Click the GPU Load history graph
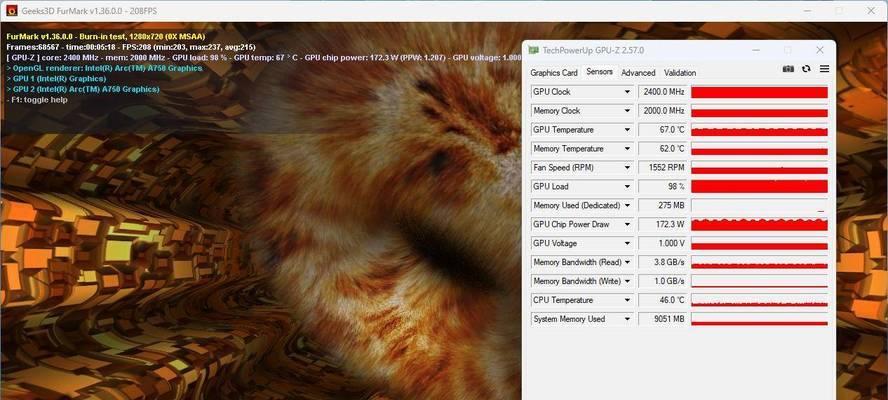Screen dimensions: 888x400 (x=759, y=186)
